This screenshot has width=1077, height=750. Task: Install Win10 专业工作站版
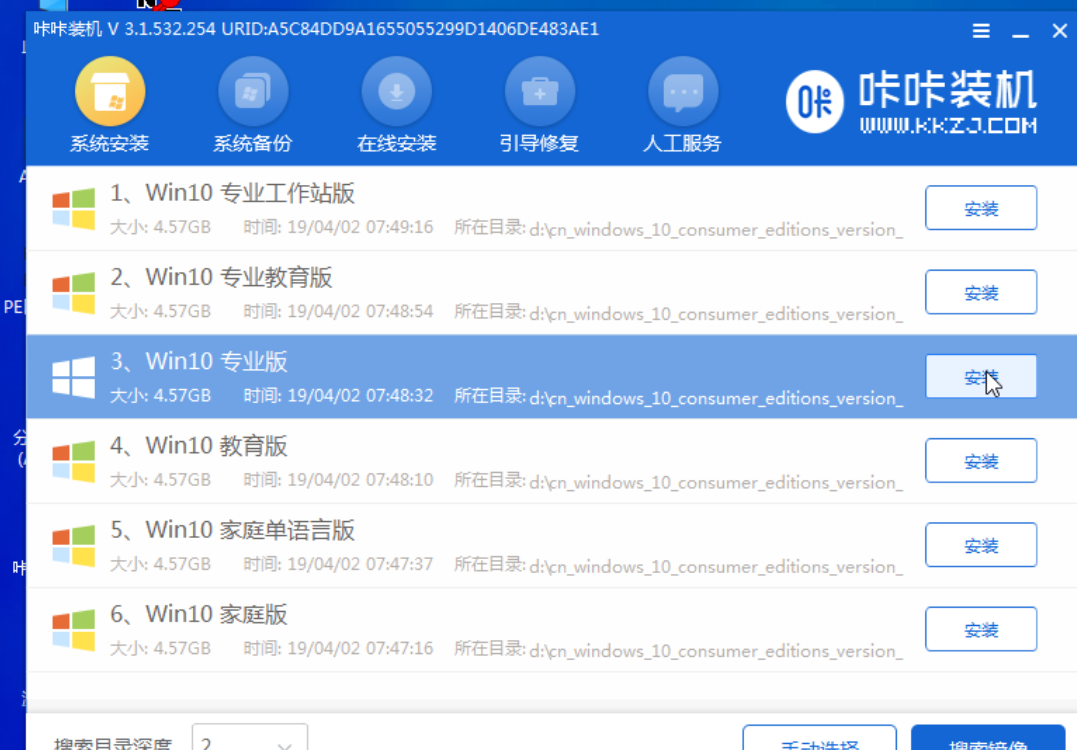pyautogui.click(x=980, y=209)
